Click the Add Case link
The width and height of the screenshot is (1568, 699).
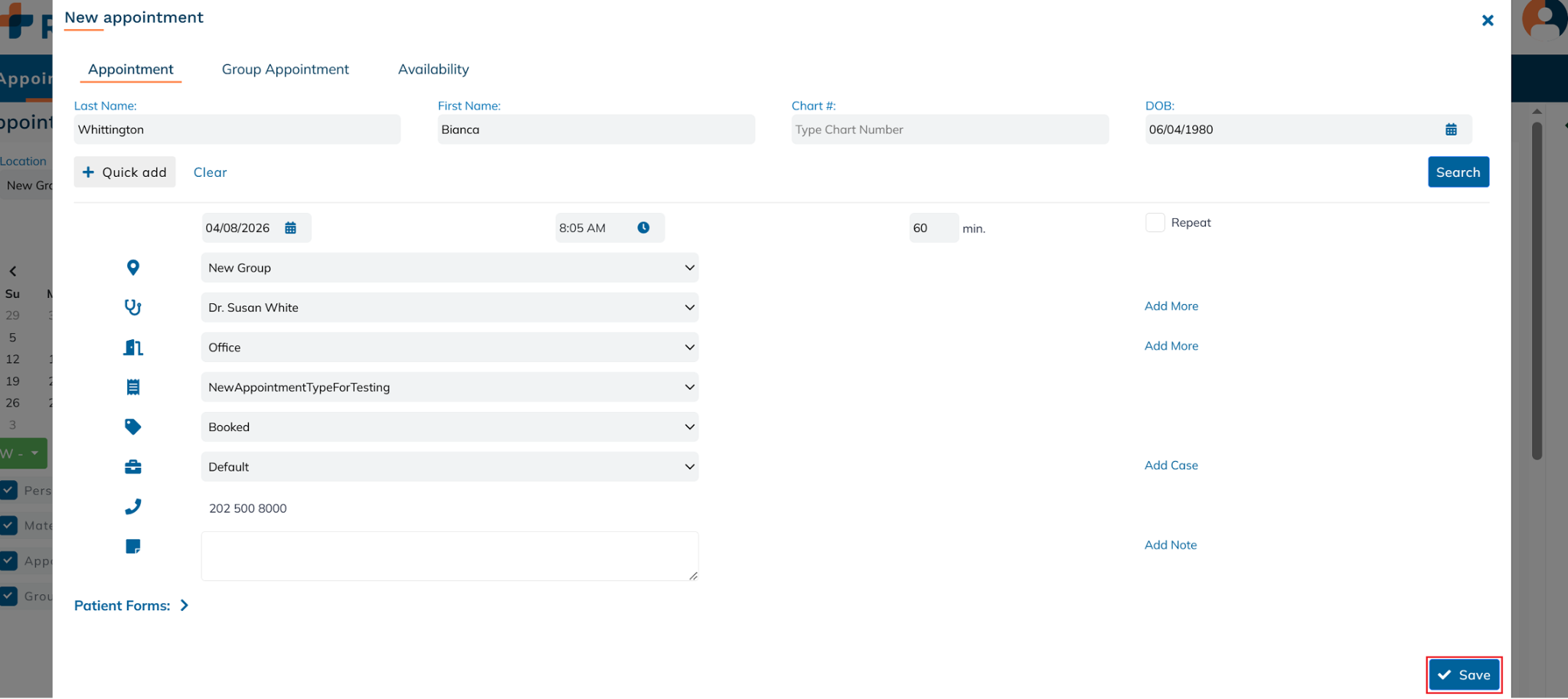coord(1171,465)
